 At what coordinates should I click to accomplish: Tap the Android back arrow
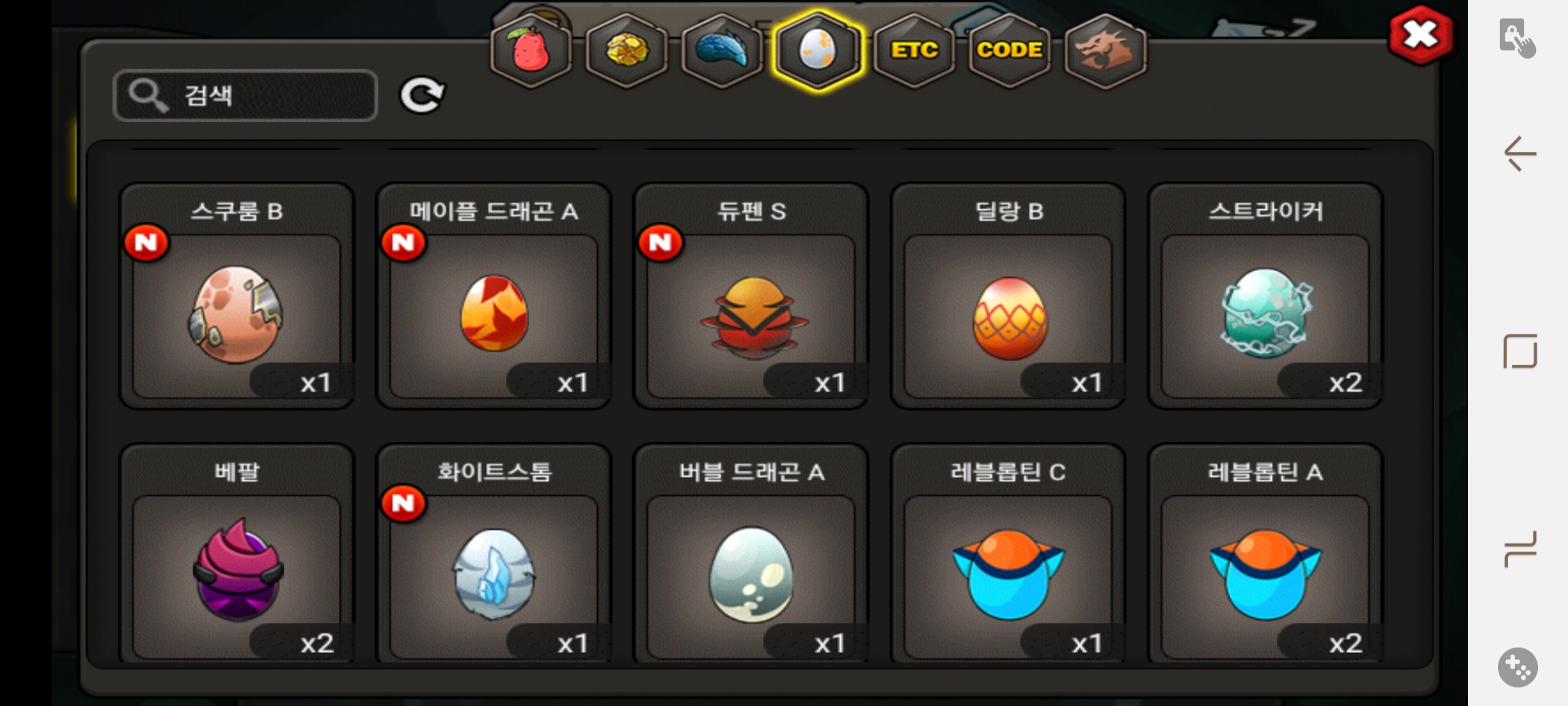pyautogui.click(x=1520, y=154)
